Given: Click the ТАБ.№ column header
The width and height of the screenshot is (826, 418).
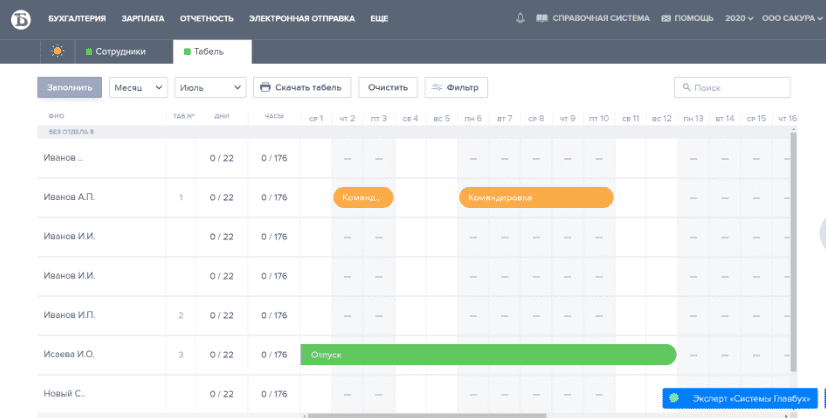Looking at the screenshot, I should pos(184,116).
